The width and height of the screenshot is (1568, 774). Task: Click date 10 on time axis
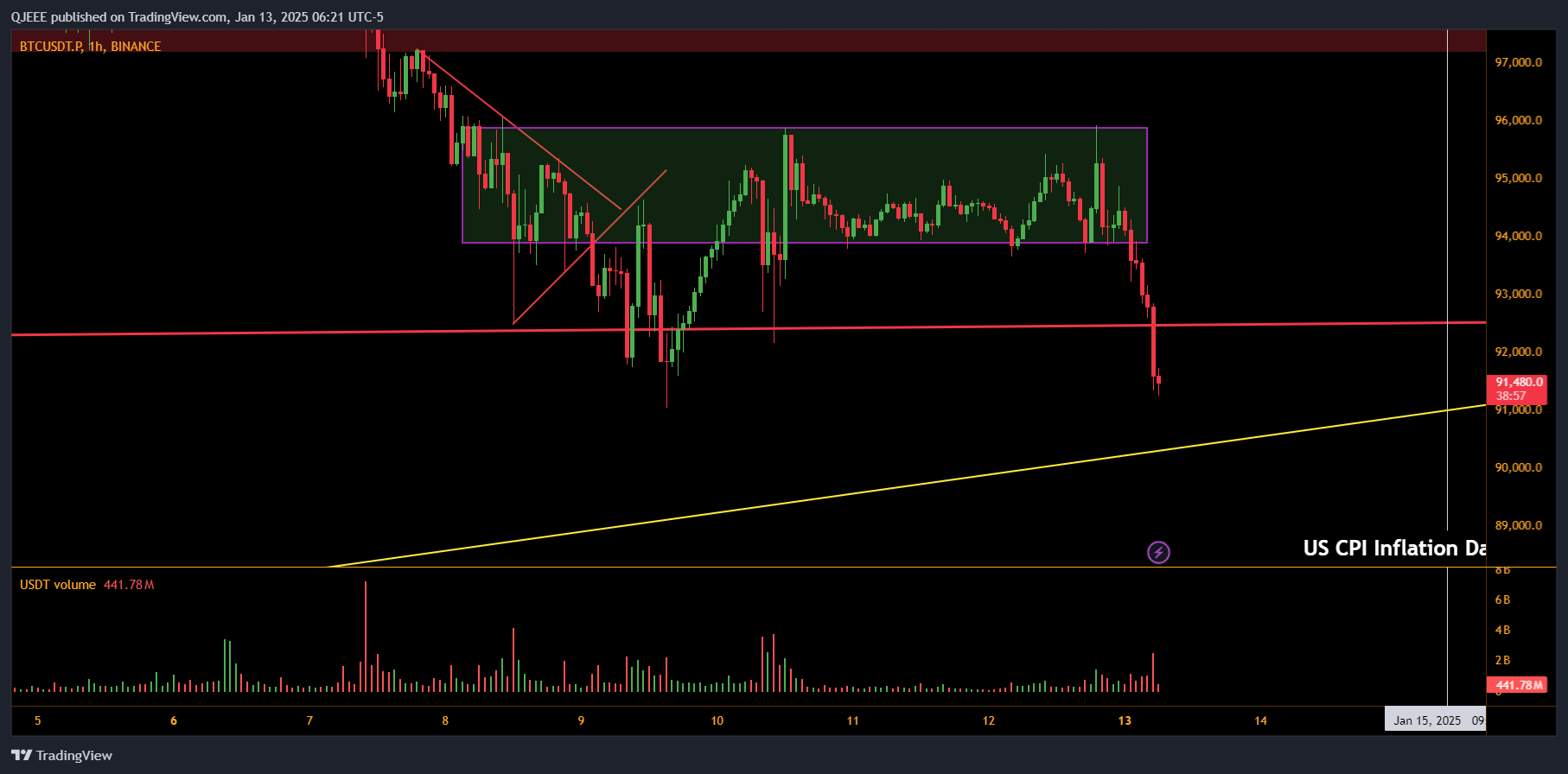[717, 720]
